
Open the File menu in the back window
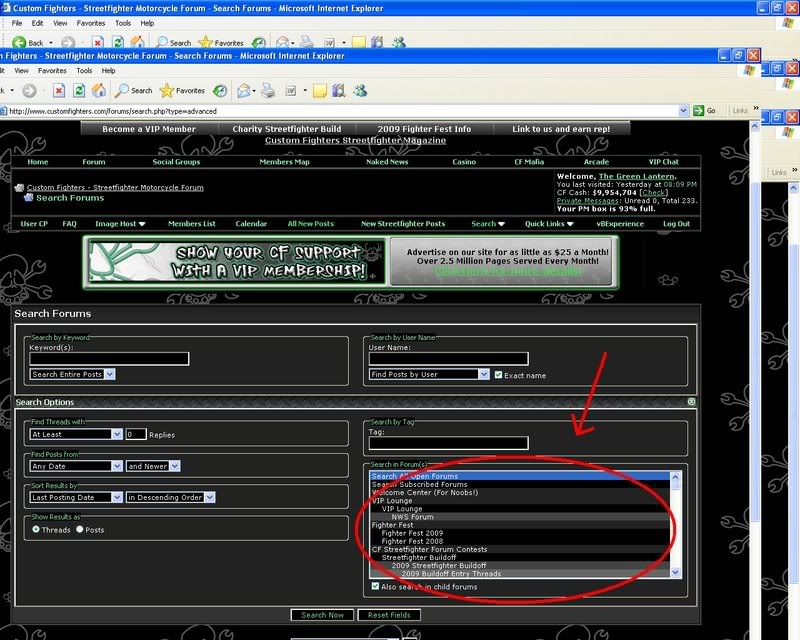click(x=17, y=23)
